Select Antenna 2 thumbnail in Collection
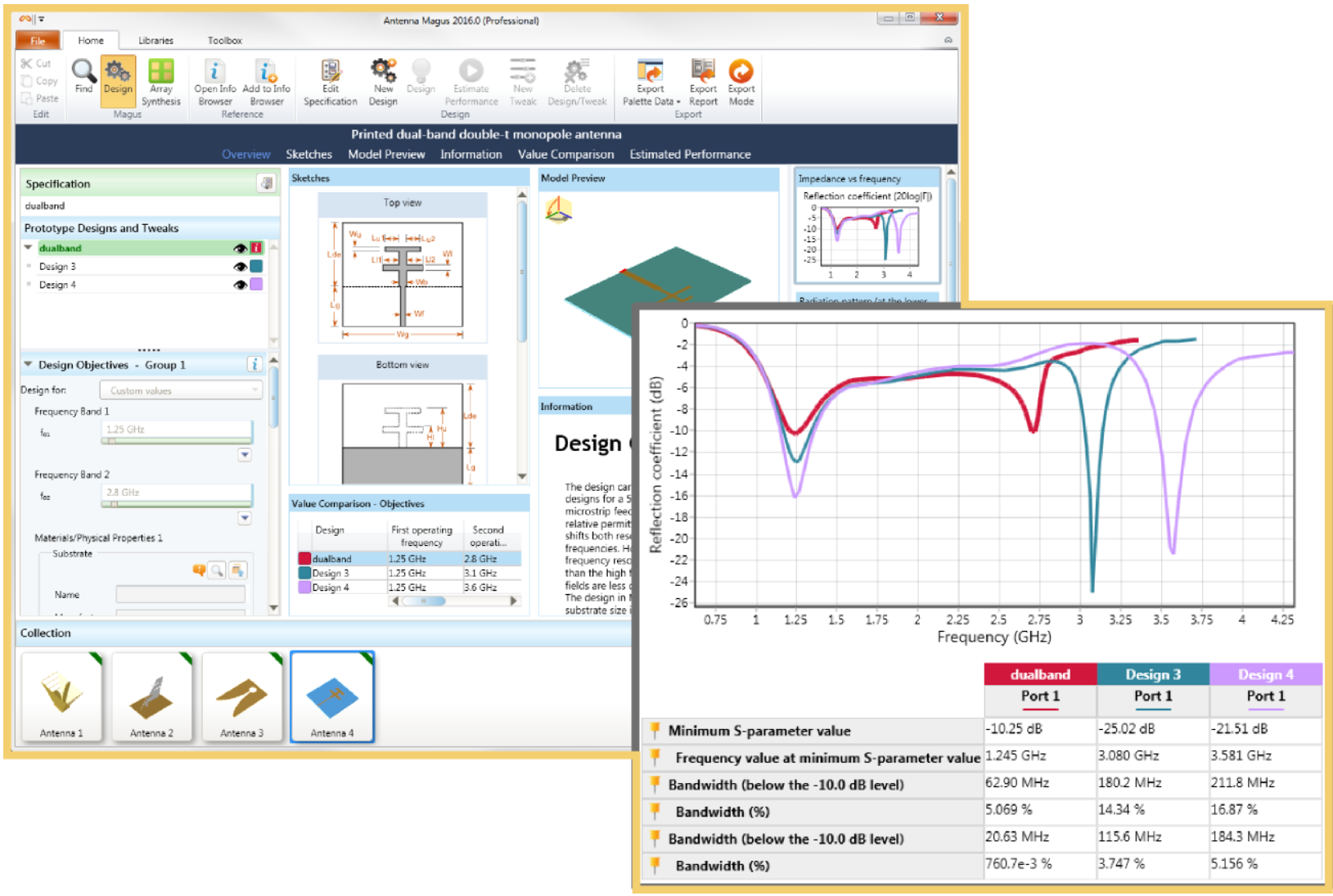This screenshot has width=1333, height=896. tap(151, 697)
